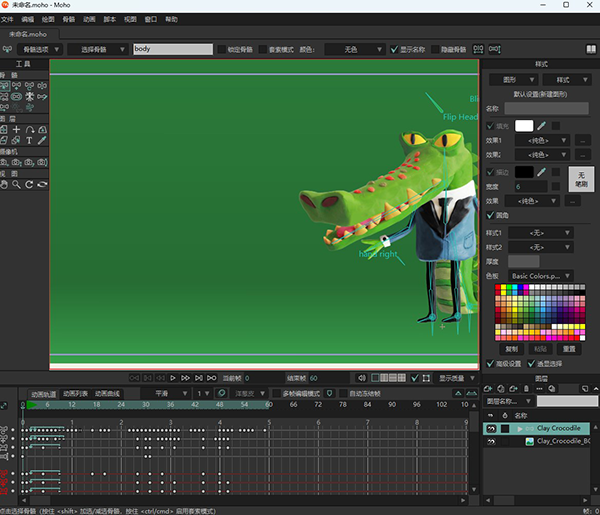Click the 复制 copy style button
Screen dimensions: 600x515
coord(512,349)
